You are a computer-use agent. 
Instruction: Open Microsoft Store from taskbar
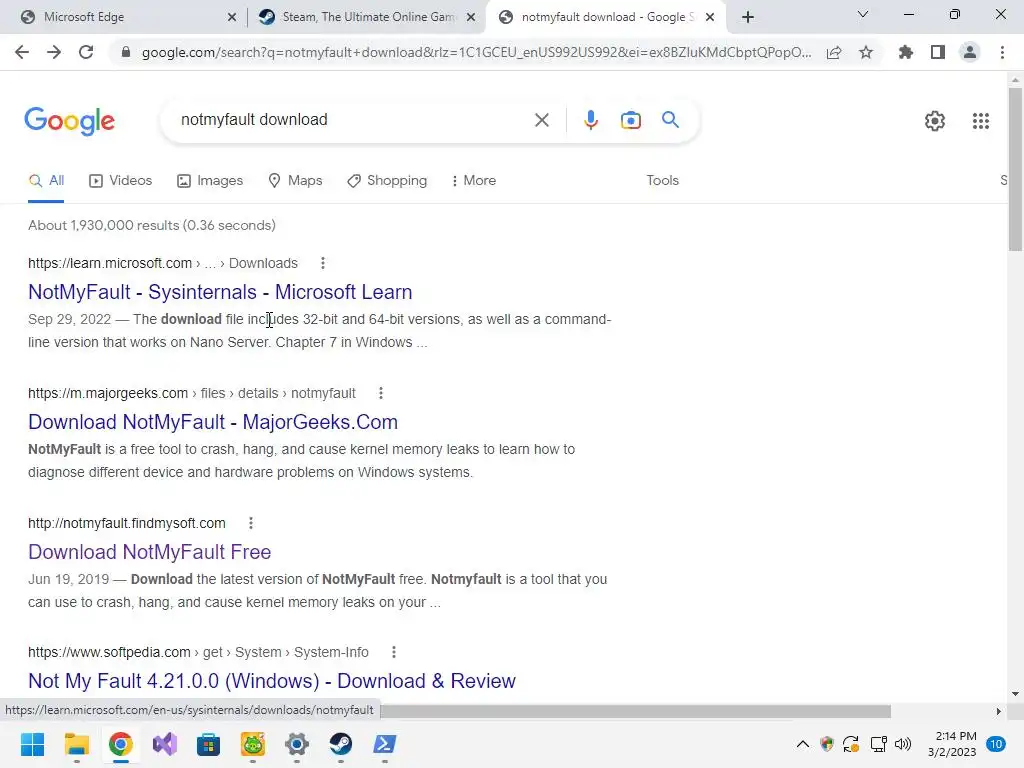208,744
